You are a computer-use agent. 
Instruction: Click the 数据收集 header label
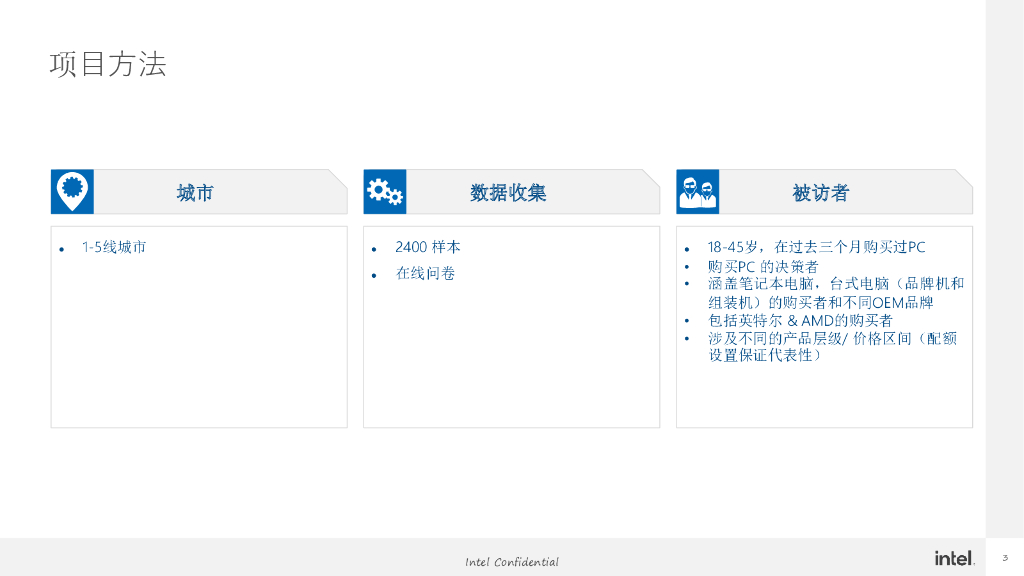coord(508,193)
